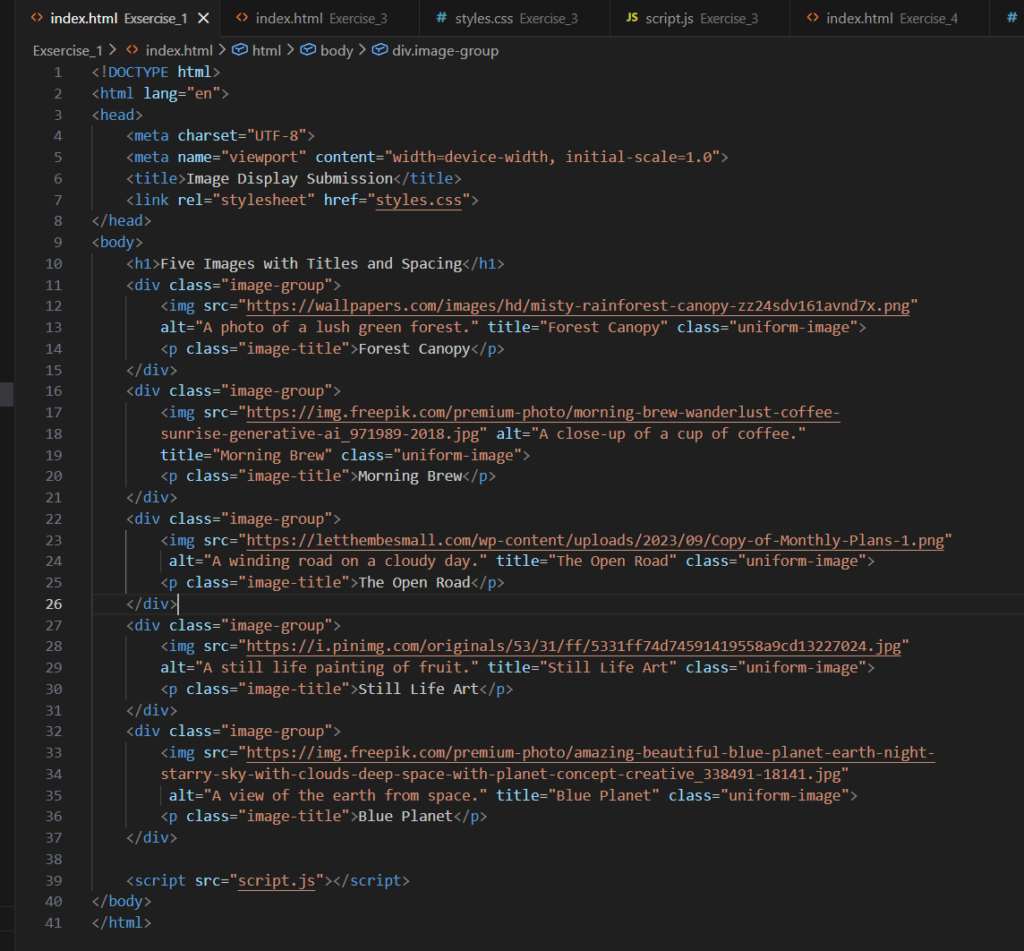Viewport: 1024px width, 951px height.
Task: Click the symbol icon beside div.image-group breadcrumb
Action: pos(380,50)
